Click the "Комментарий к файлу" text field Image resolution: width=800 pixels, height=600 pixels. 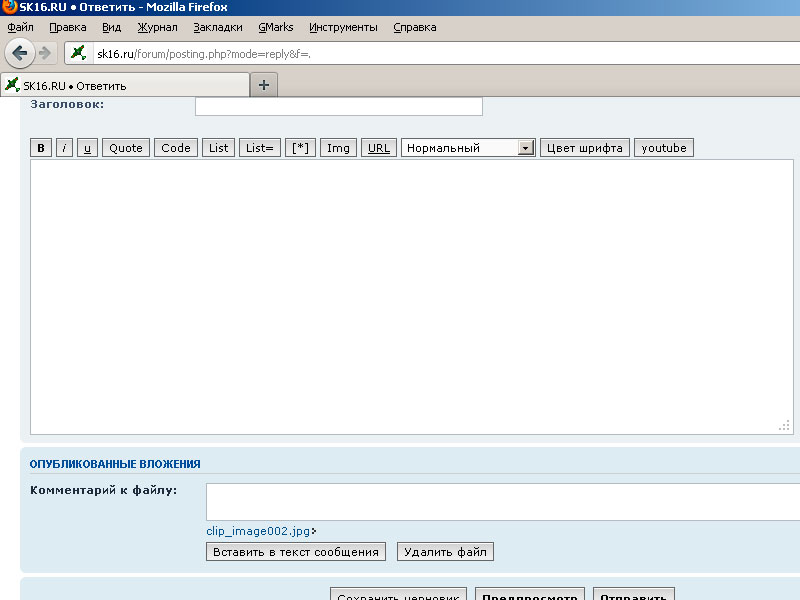[502, 501]
